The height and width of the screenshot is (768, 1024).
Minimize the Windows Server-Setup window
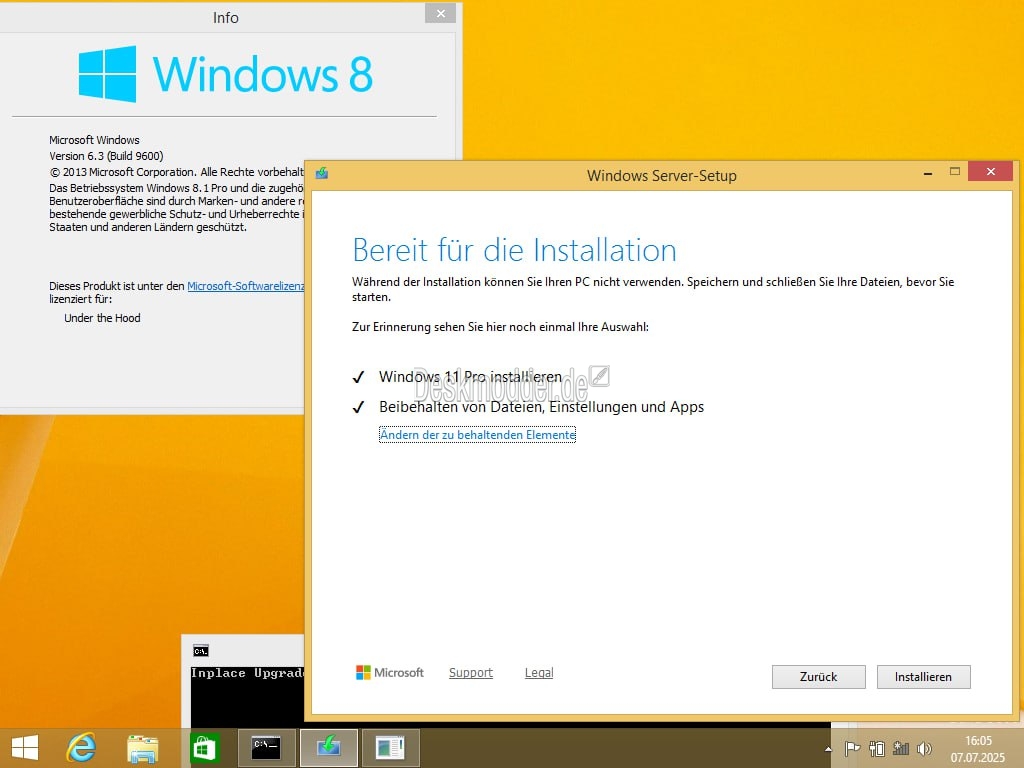pos(927,172)
